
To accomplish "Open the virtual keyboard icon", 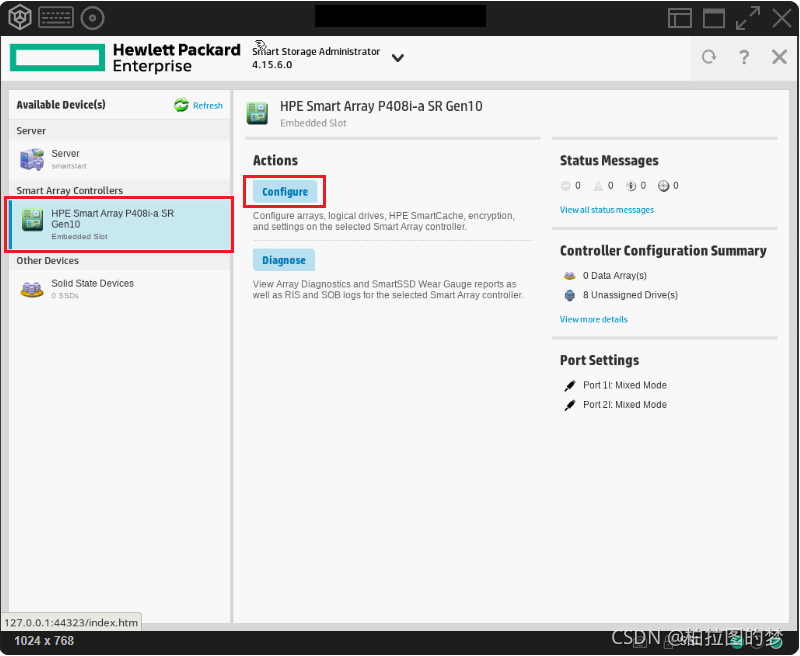I will tap(56, 18).
